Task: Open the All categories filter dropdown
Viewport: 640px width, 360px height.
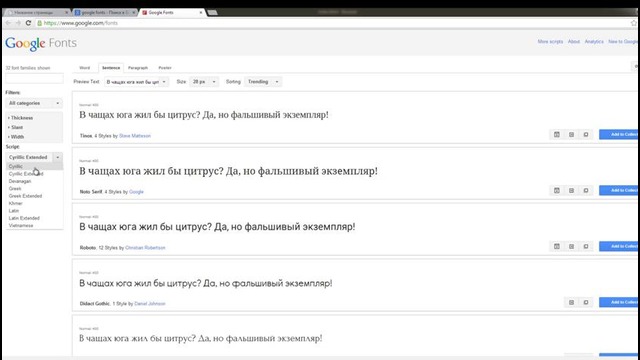Action: point(34,103)
